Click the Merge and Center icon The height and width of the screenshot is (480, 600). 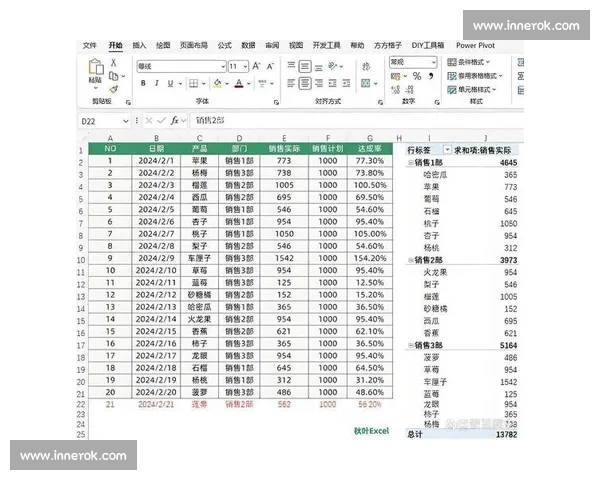pos(366,83)
